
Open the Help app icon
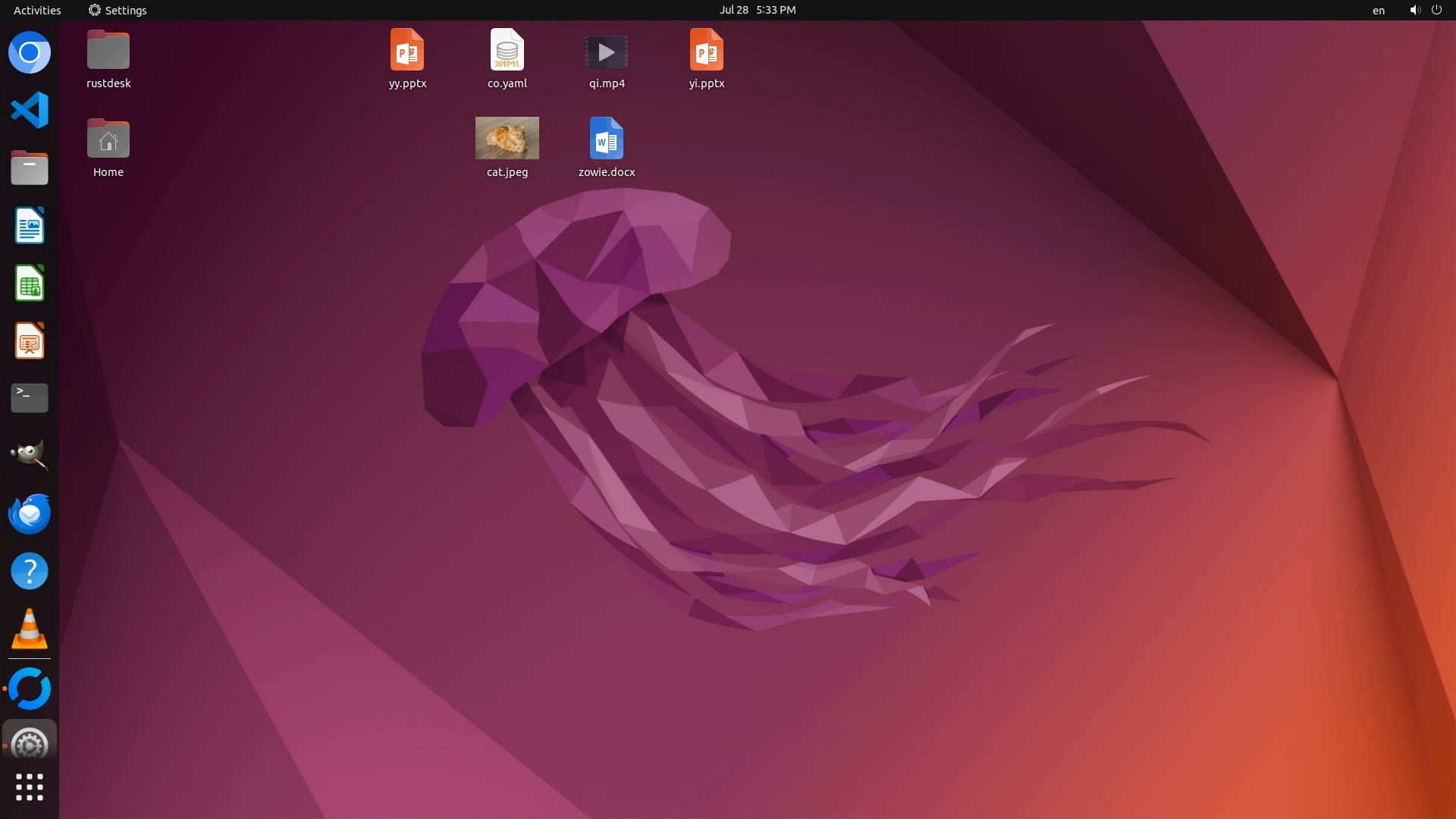(x=30, y=571)
